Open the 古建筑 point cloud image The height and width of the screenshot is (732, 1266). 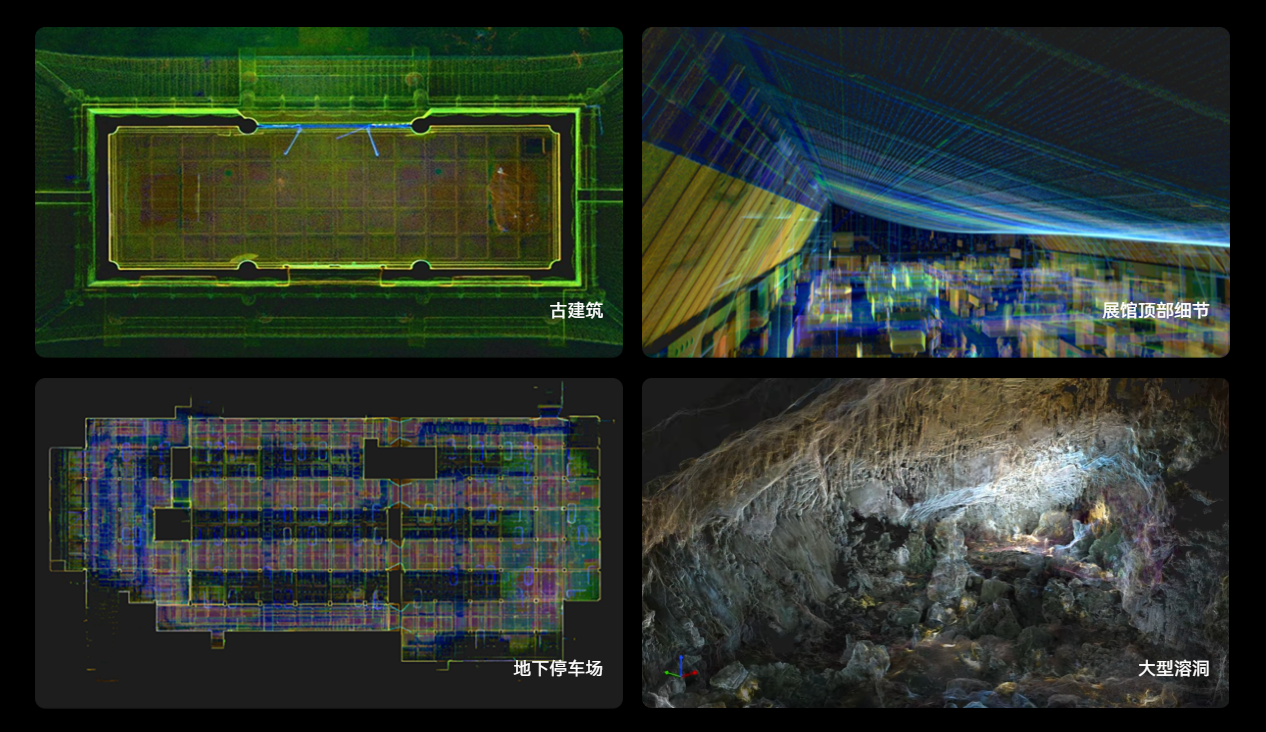pos(328,191)
